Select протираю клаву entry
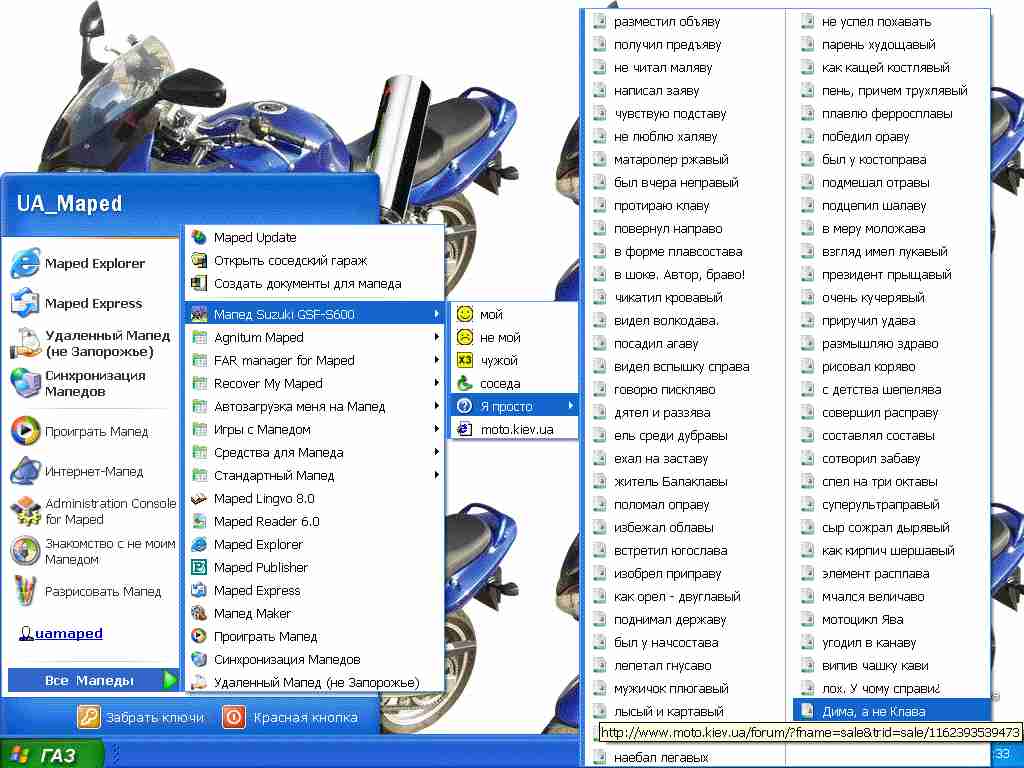The image size is (1024, 768). click(x=685, y=206)
